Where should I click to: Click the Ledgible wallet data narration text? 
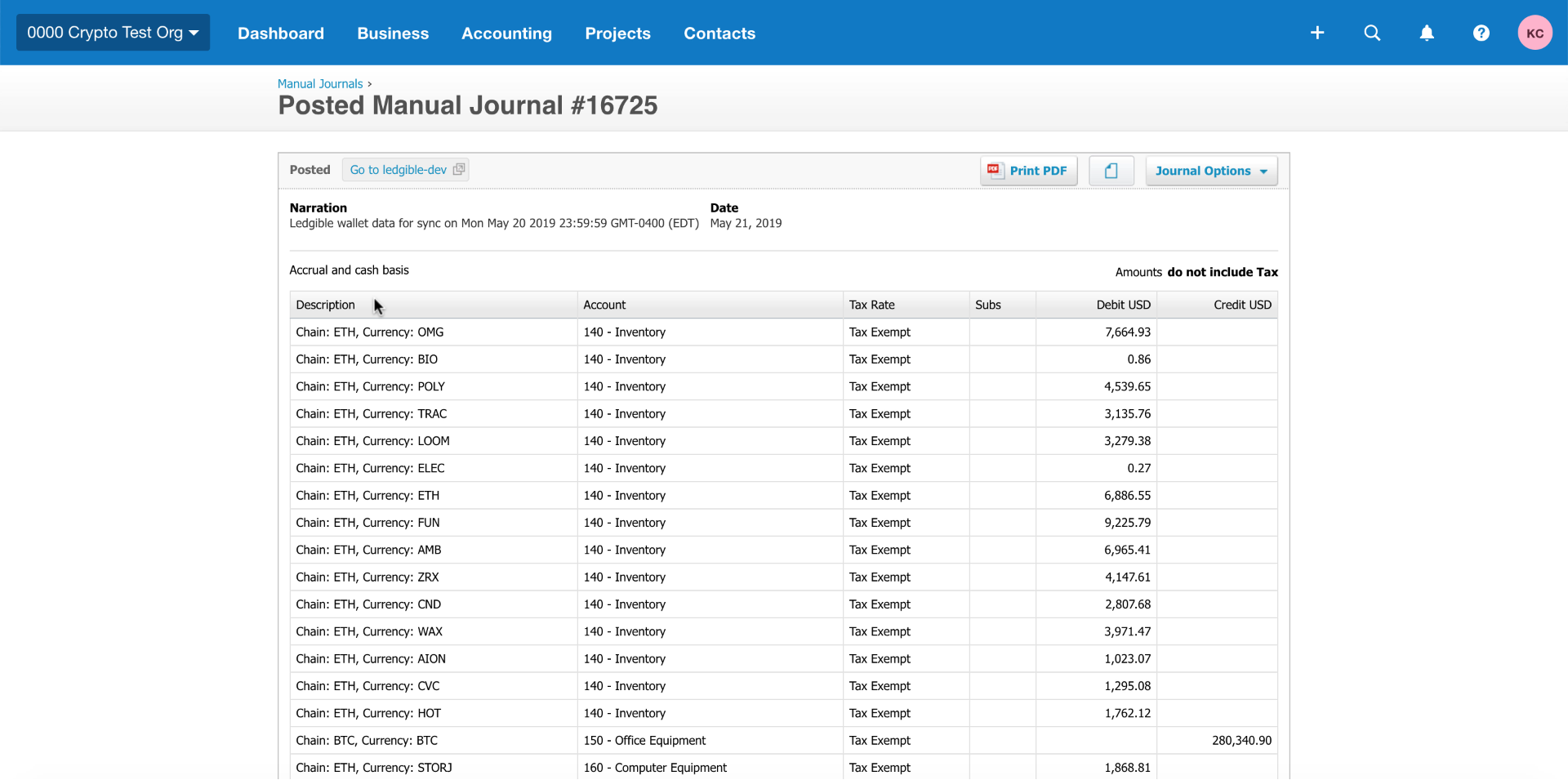click(x=494, y=223)
